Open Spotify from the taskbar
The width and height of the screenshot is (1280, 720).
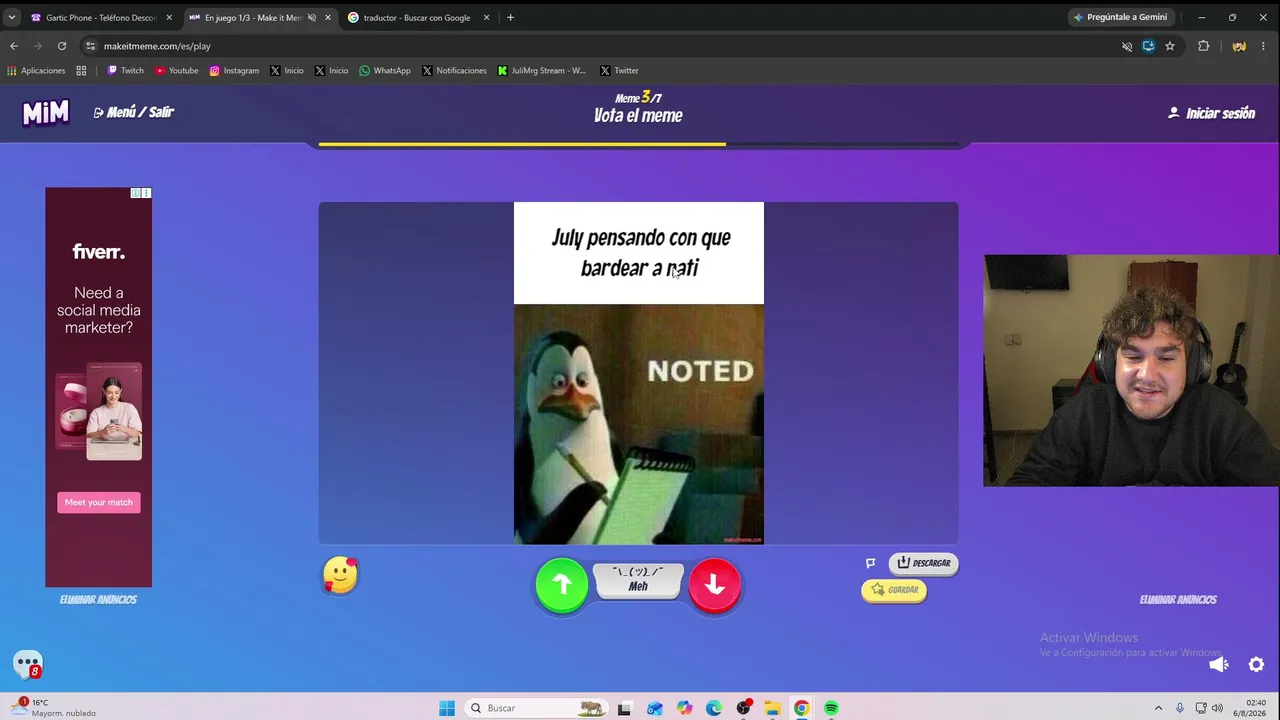831,708
